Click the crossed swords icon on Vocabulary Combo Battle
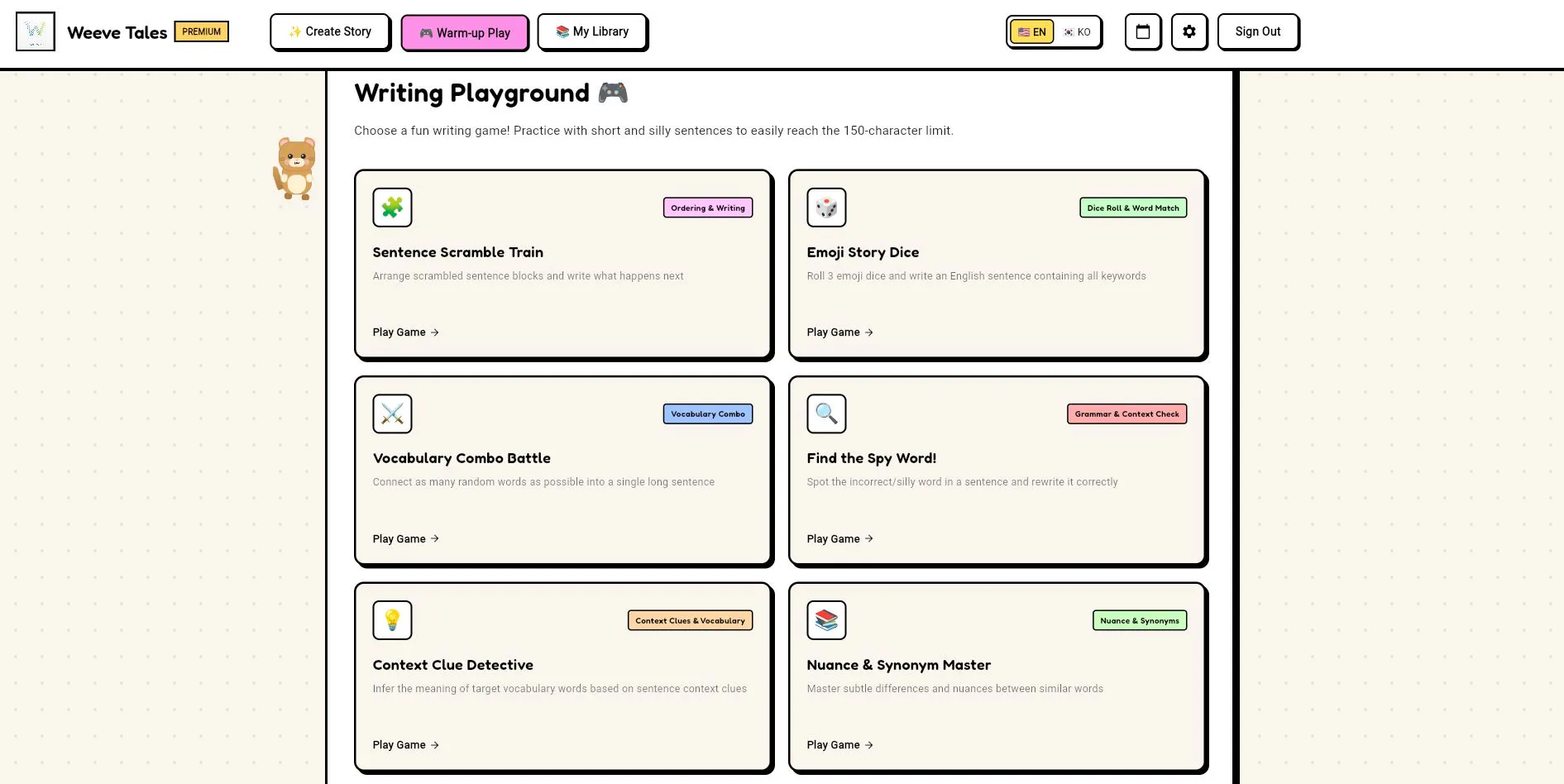Image resolution: width=1564 pixels, height=784 pixels. point(392,414)
